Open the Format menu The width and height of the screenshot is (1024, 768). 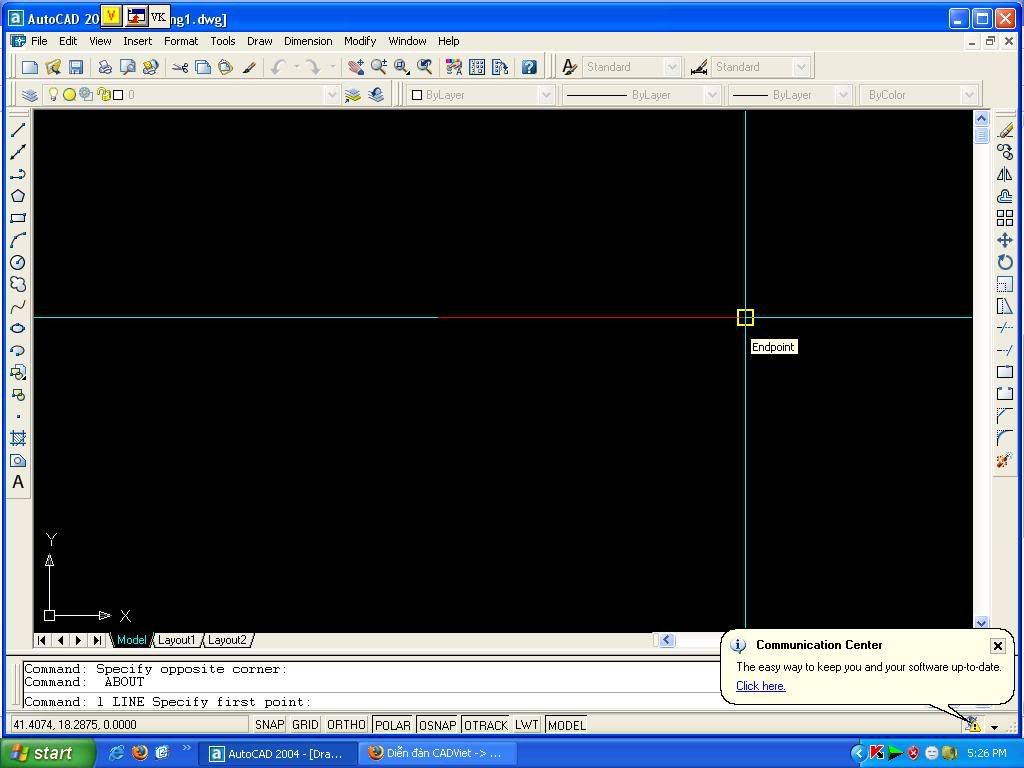pyautogui.click(x=181, y=41)
